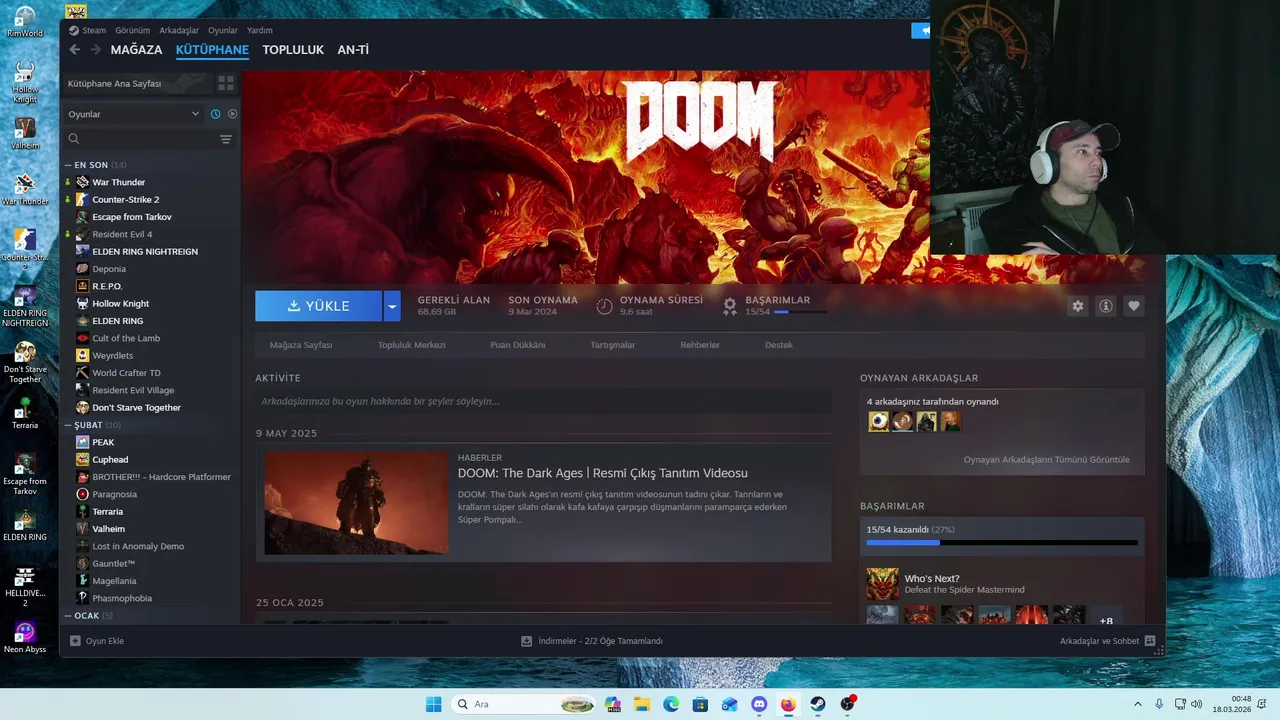Click PEAK game icon in library
The height and width of the screenshot is (720, 1280).
tap(83, 442)
